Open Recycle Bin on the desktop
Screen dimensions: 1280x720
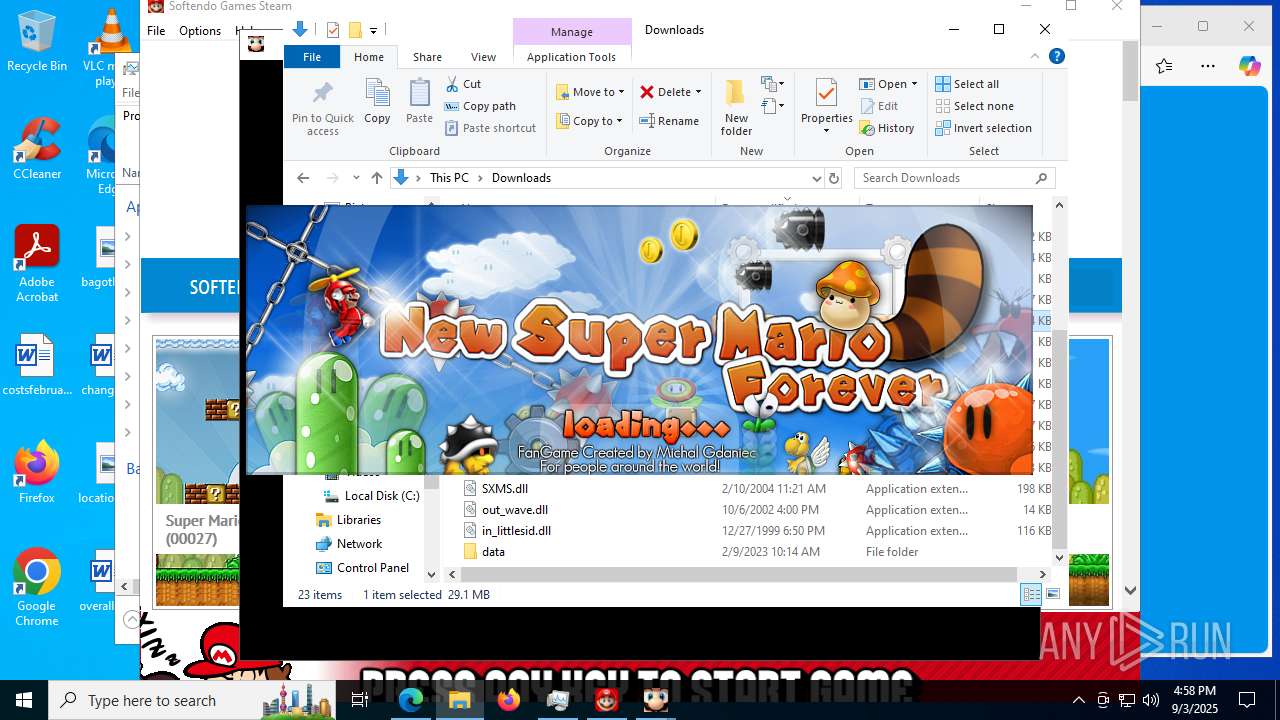37,42
